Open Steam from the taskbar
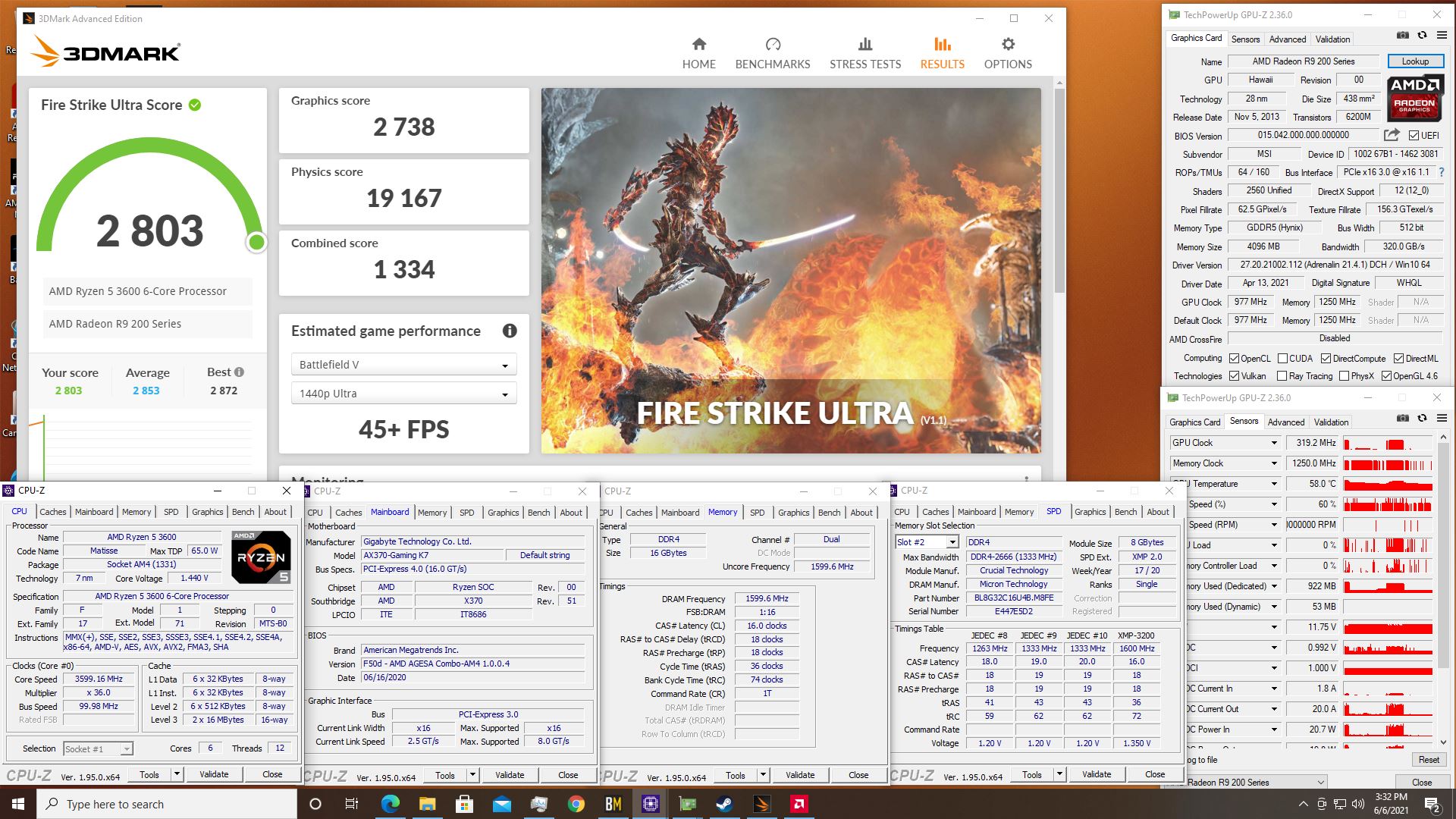The height and width of the screenshot is (819, 1456). point(724,804)
